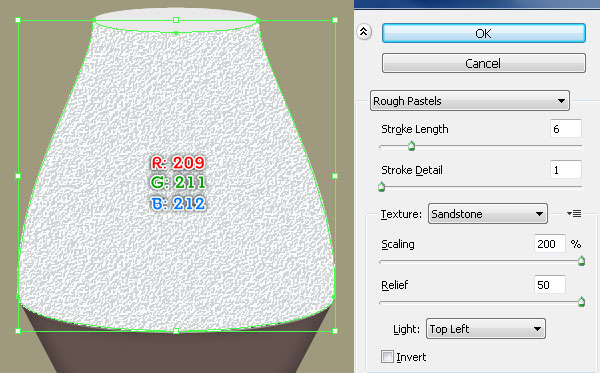Click the Stroke Detail slider thumb
Viewport: 600px width, 373px height.
[x=382, y=187]
